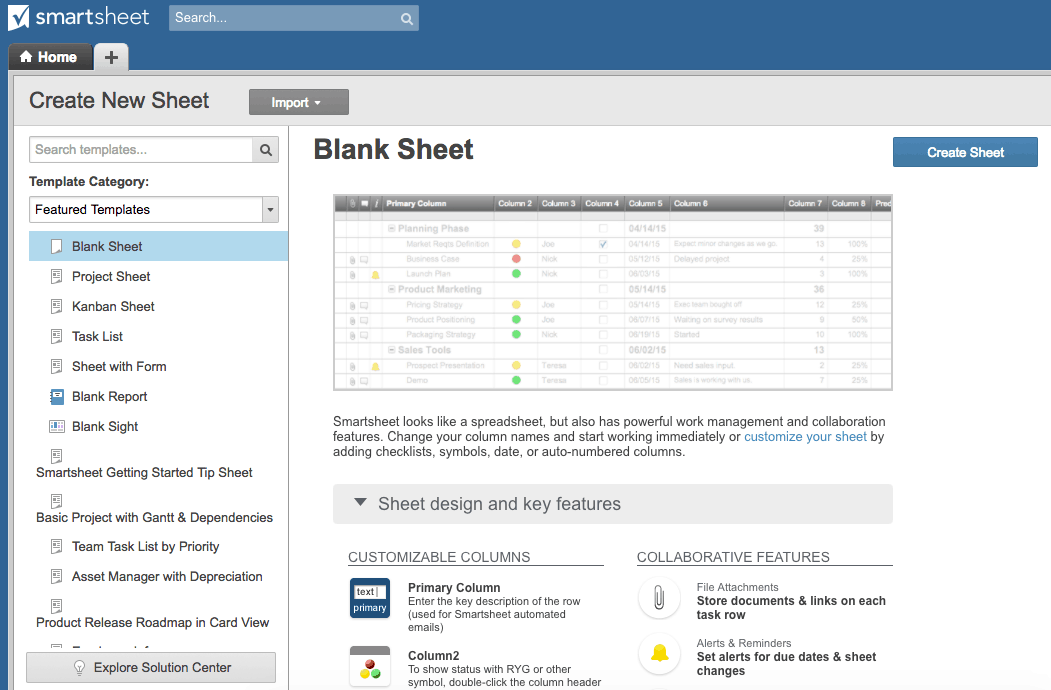The width and height of the screenshot is (1051, 690).
Task: Open the Import dropdown
Action: pos(298,101)
